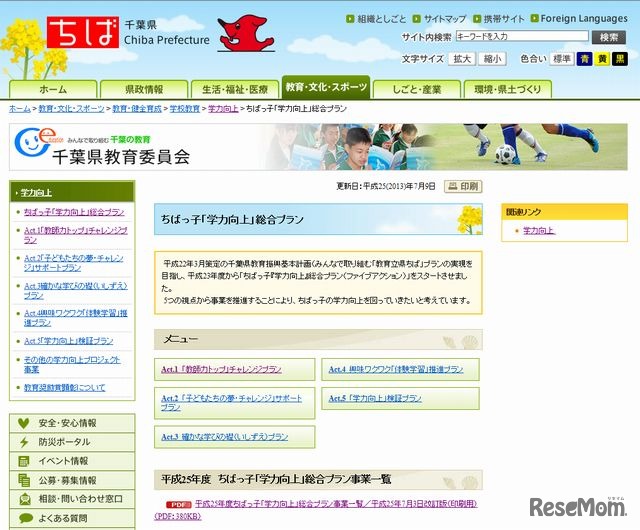The image size is (640, 530).
Task: Click calendar icon beside イベント情報
Action: 24,461
